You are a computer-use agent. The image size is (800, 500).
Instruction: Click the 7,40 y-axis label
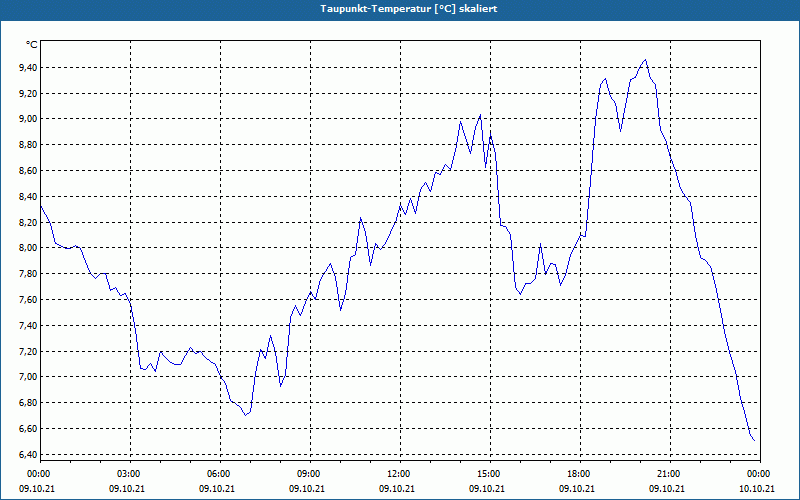[29, 326]
